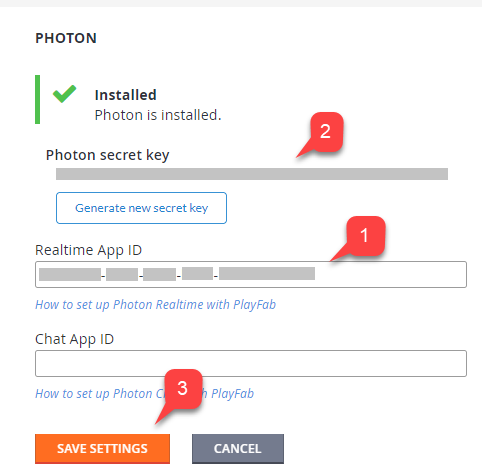Click the green checkmark installed icon
The width and height of the screenshot is (483, 472).
click(64, 94)
